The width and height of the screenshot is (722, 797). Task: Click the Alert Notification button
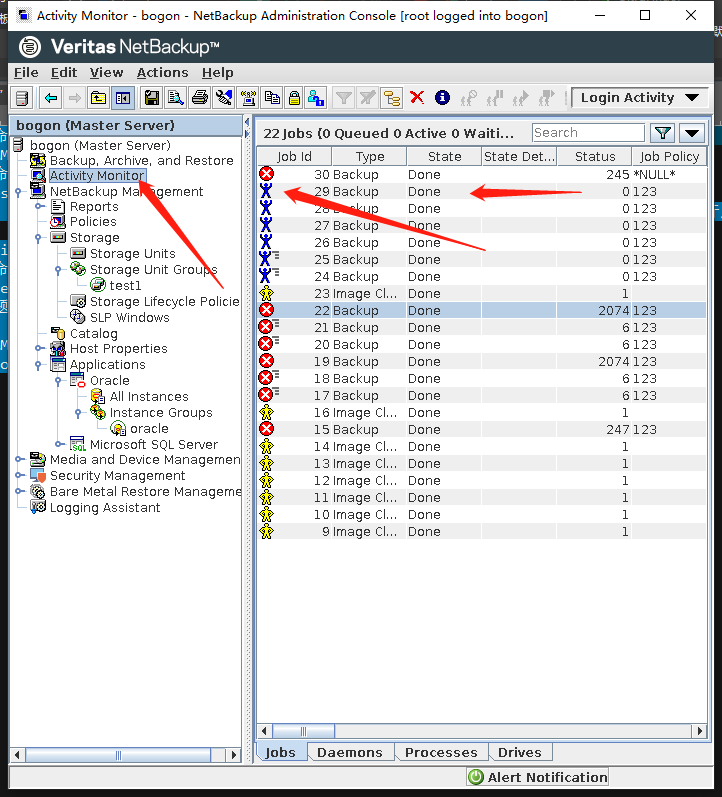tap(537, 777)
